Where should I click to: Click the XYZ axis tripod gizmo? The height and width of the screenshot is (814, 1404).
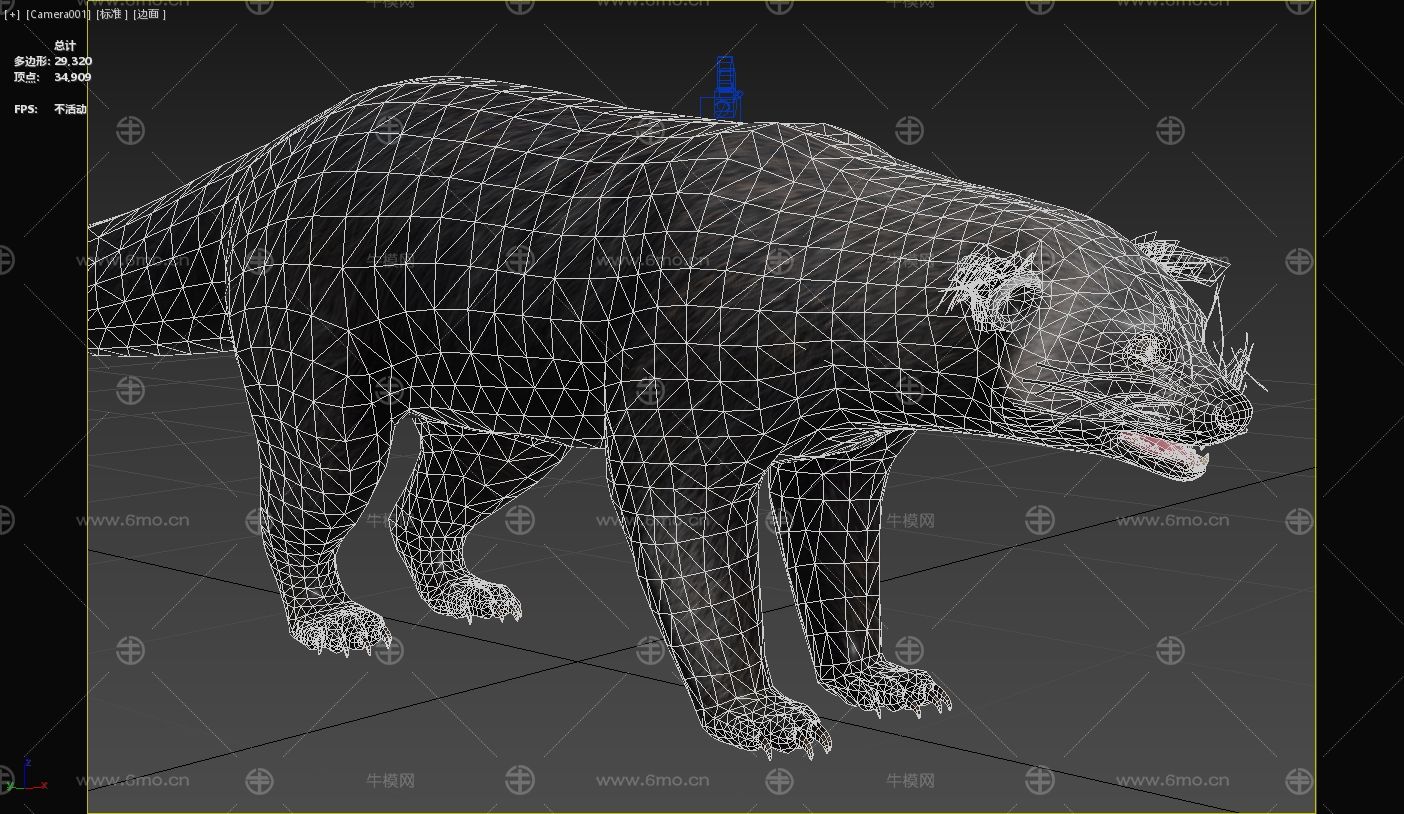tap(28, 777)
